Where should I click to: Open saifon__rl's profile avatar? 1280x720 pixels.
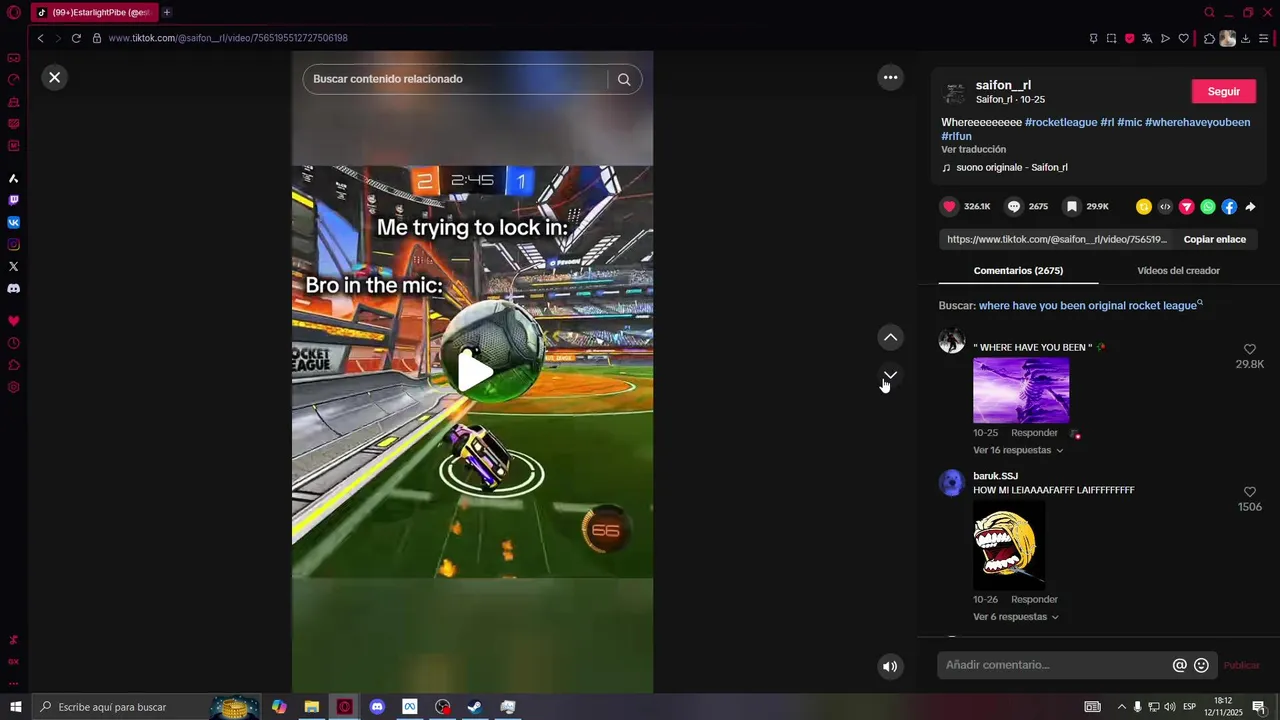[x=955, y=92]
